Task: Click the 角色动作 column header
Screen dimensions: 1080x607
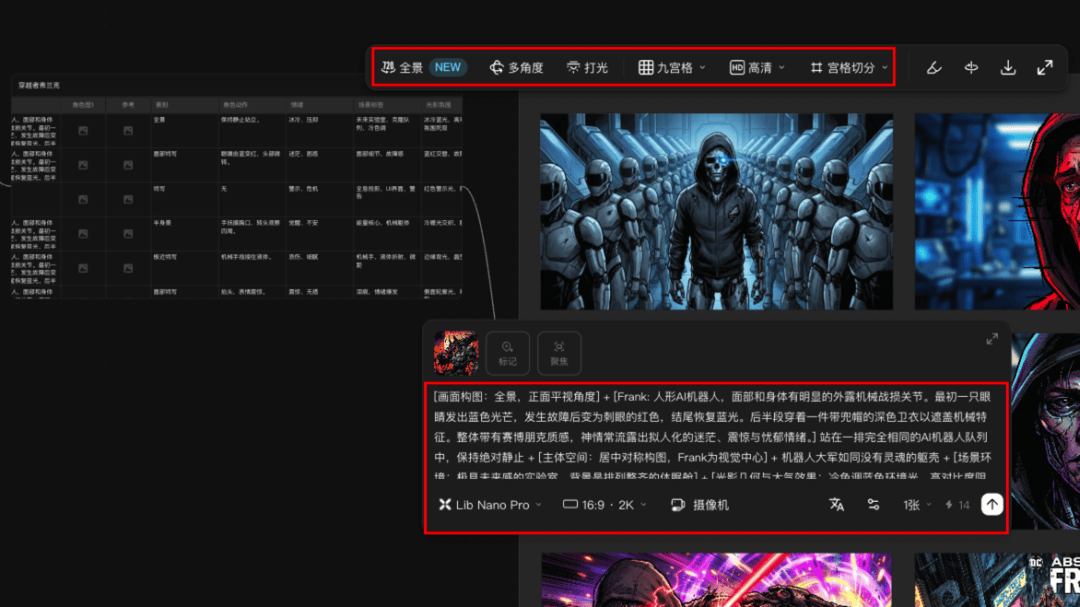Action: point(235,105)
